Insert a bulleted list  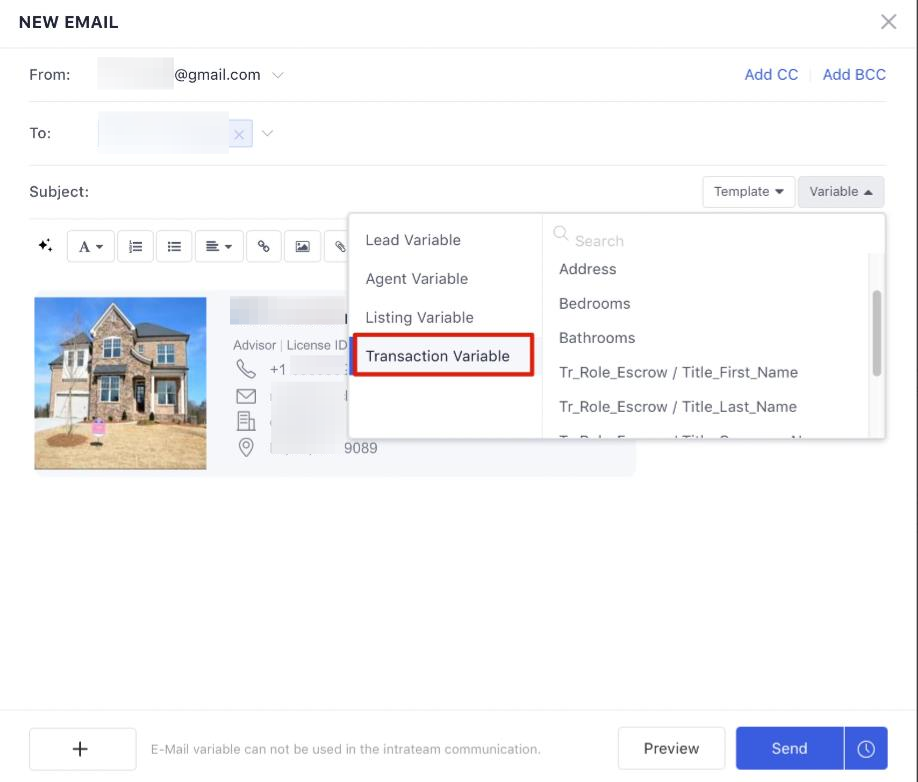tap(174, 246)
